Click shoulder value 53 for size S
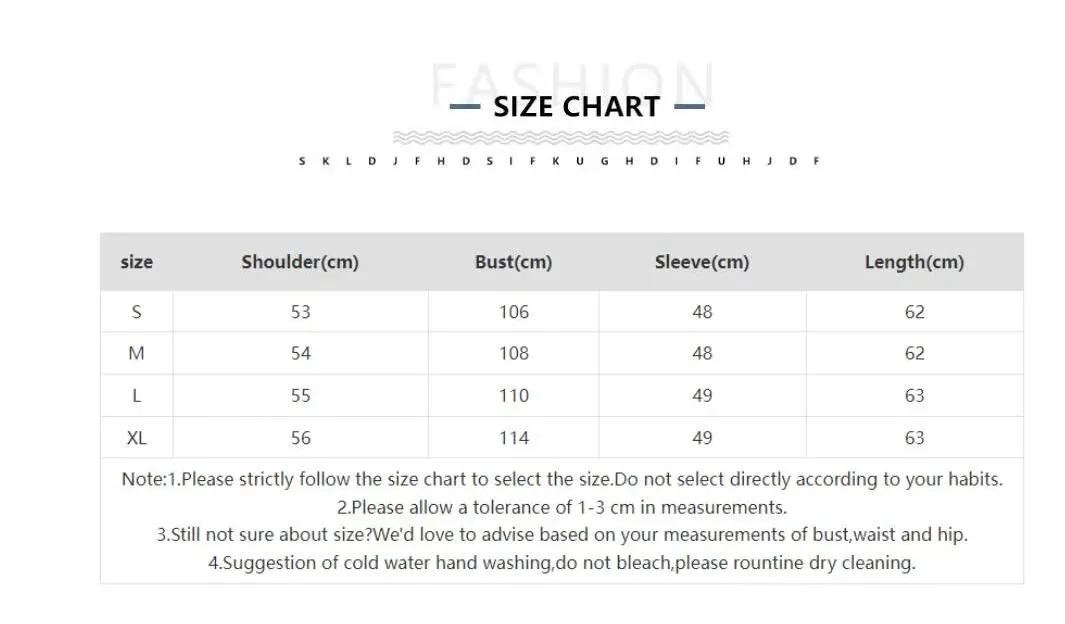 pyautogui.click(x=301, y=312)
